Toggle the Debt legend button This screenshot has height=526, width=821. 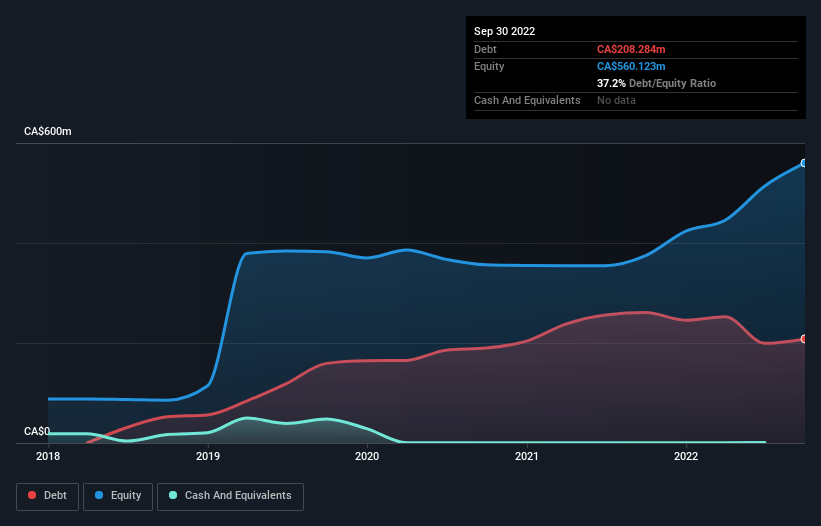click(47, 496)
